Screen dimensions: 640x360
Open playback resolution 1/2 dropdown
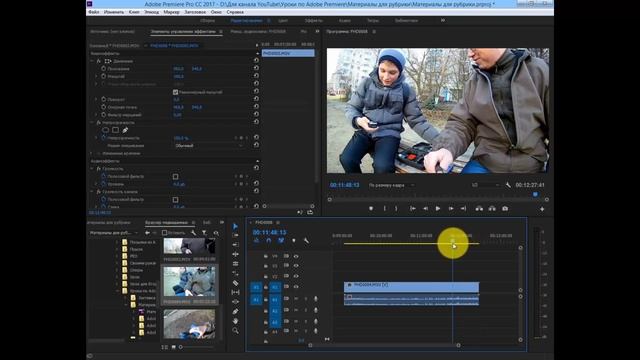pos(485,185)
